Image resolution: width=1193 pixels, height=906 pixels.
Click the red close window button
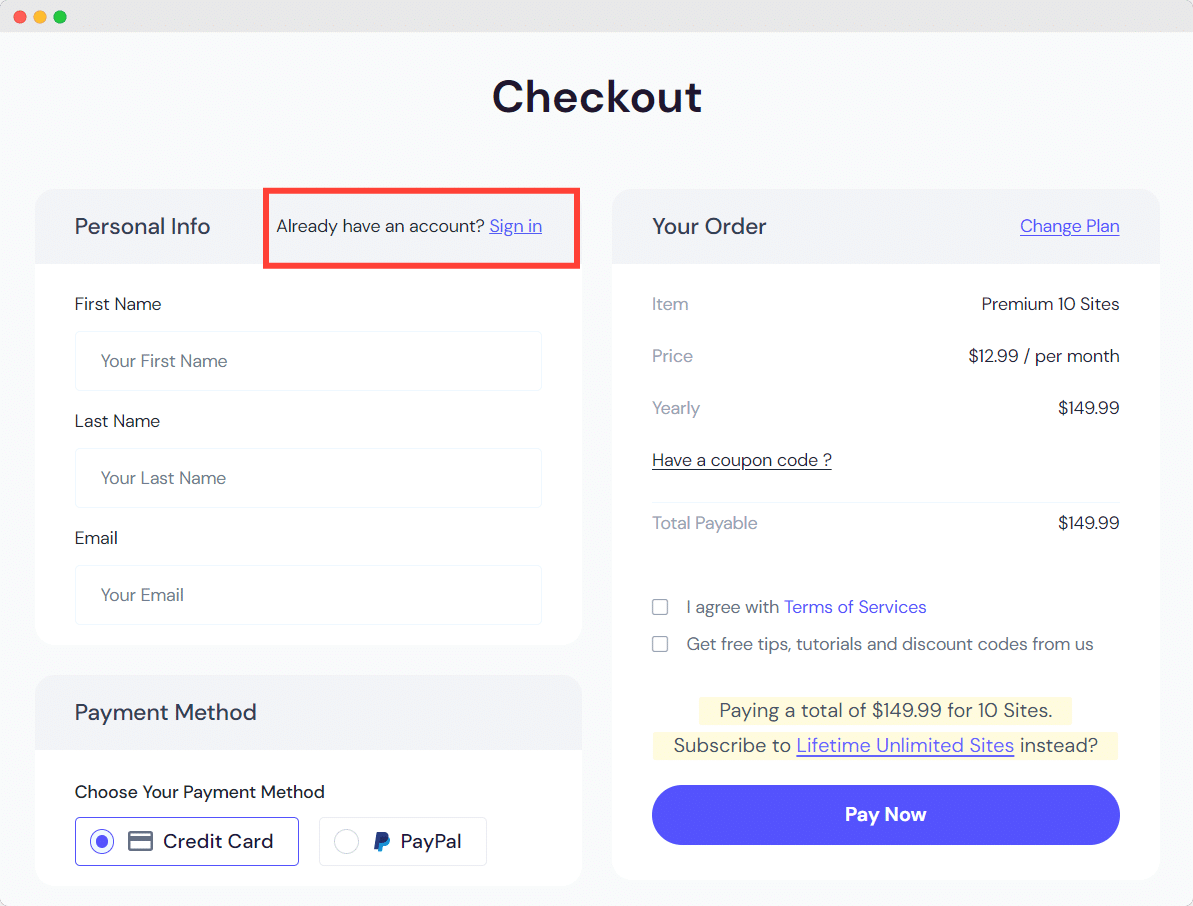tap(20, 17)
